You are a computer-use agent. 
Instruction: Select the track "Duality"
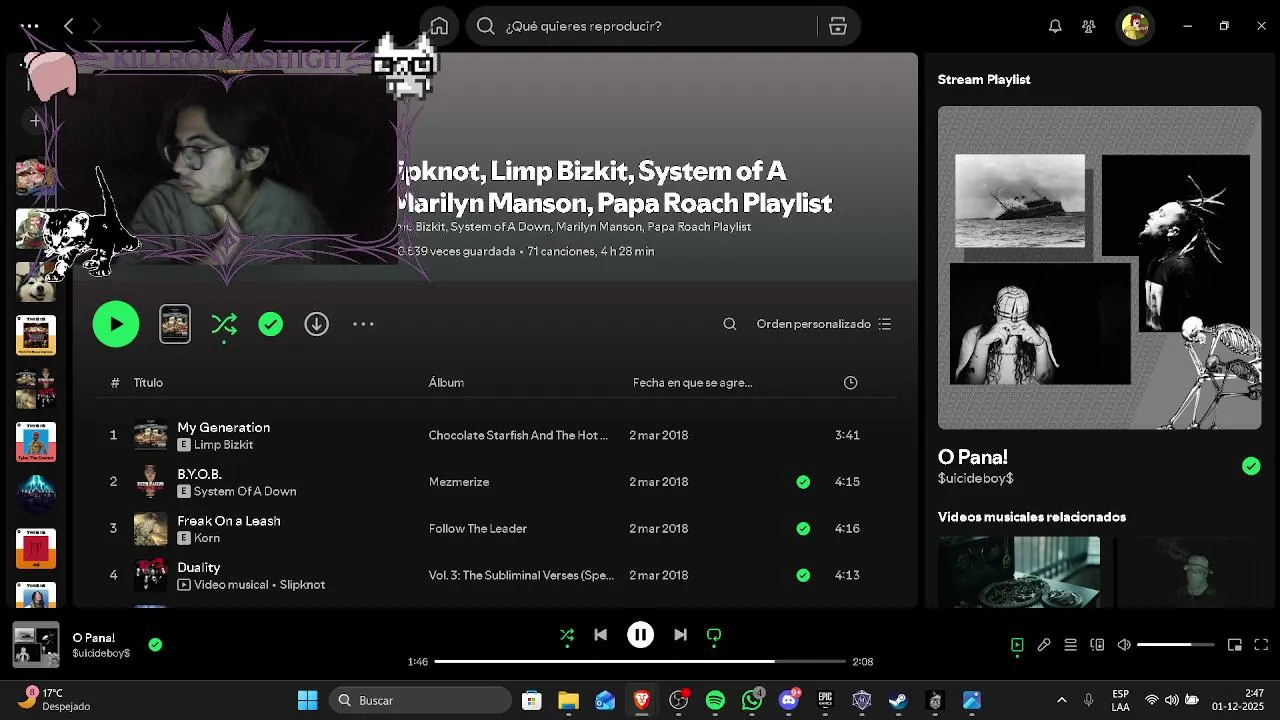(x=199, y=567)
